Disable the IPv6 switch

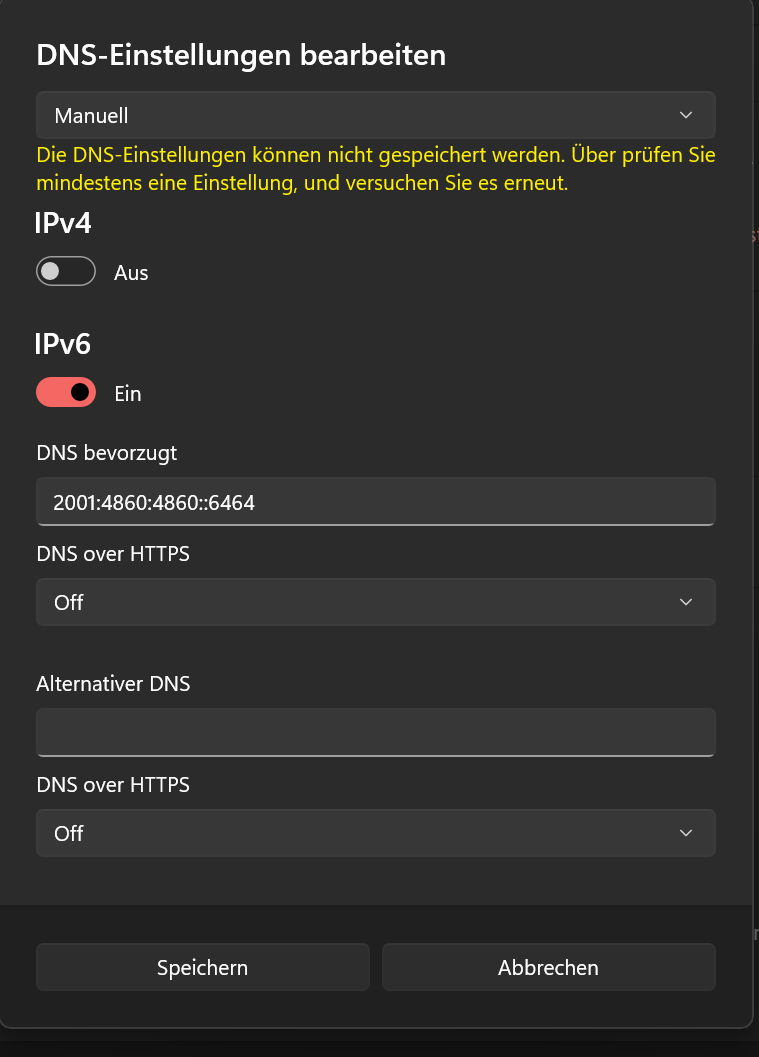pyautogui.click(x=66, y=393)
